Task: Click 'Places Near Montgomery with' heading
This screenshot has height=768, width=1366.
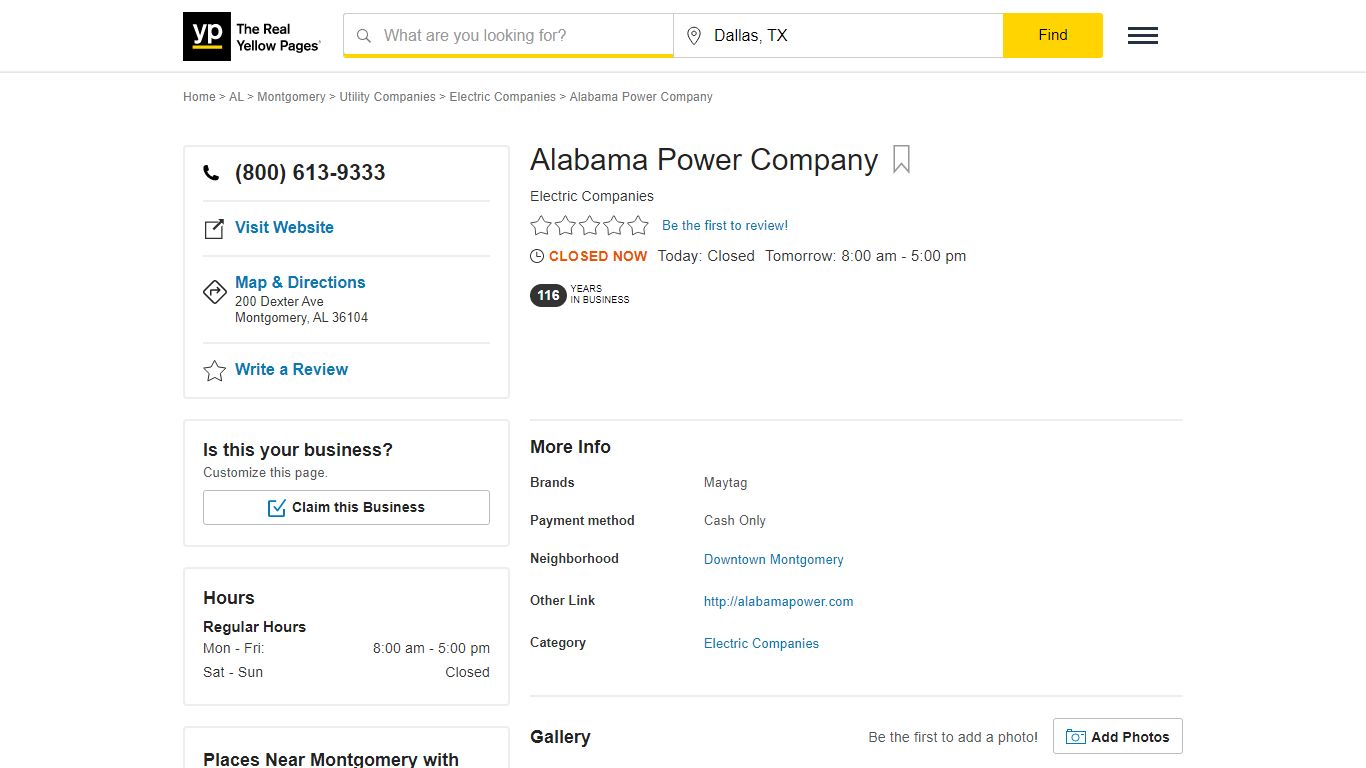Action: coord(331,760)
